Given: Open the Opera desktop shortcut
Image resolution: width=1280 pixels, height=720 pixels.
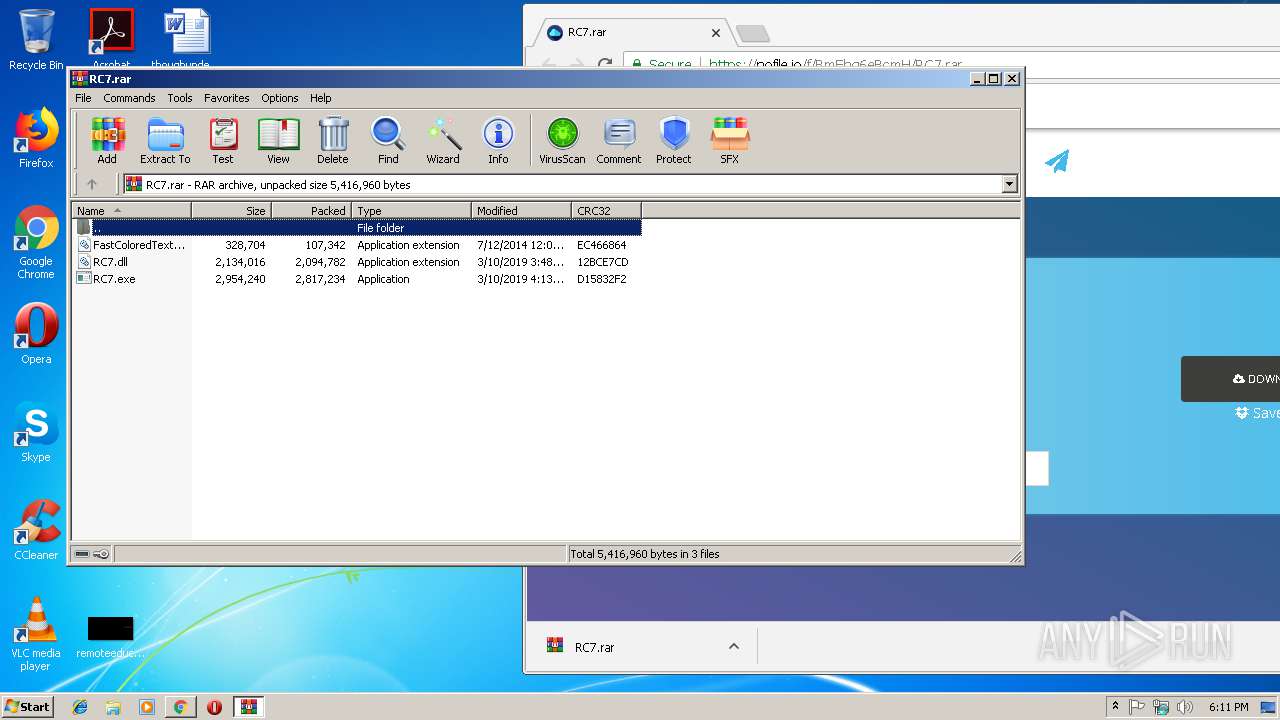Looking at the screenshot, I should 36,334.
